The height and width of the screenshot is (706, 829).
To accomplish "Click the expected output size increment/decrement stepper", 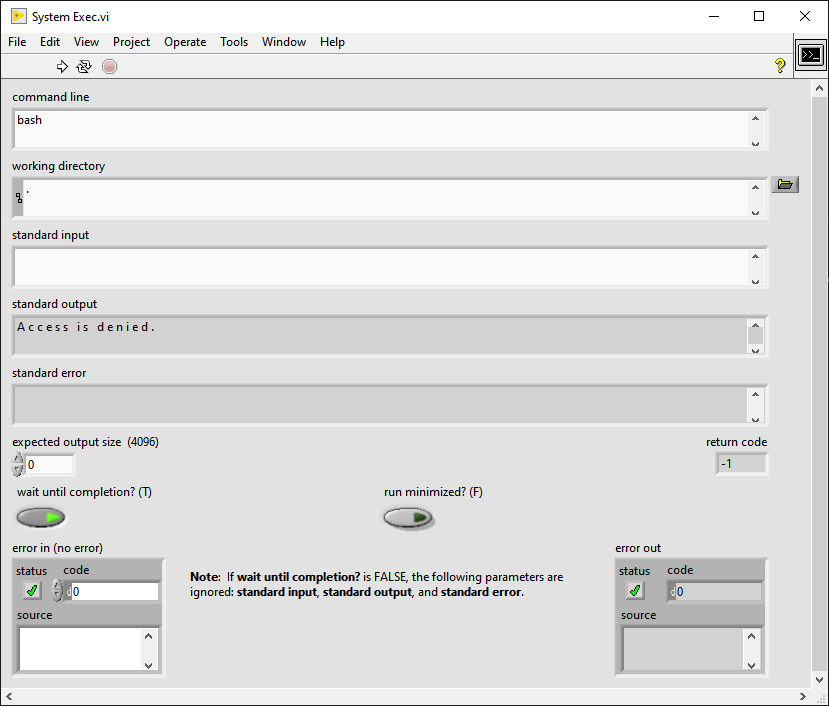I will coord(18,464).
